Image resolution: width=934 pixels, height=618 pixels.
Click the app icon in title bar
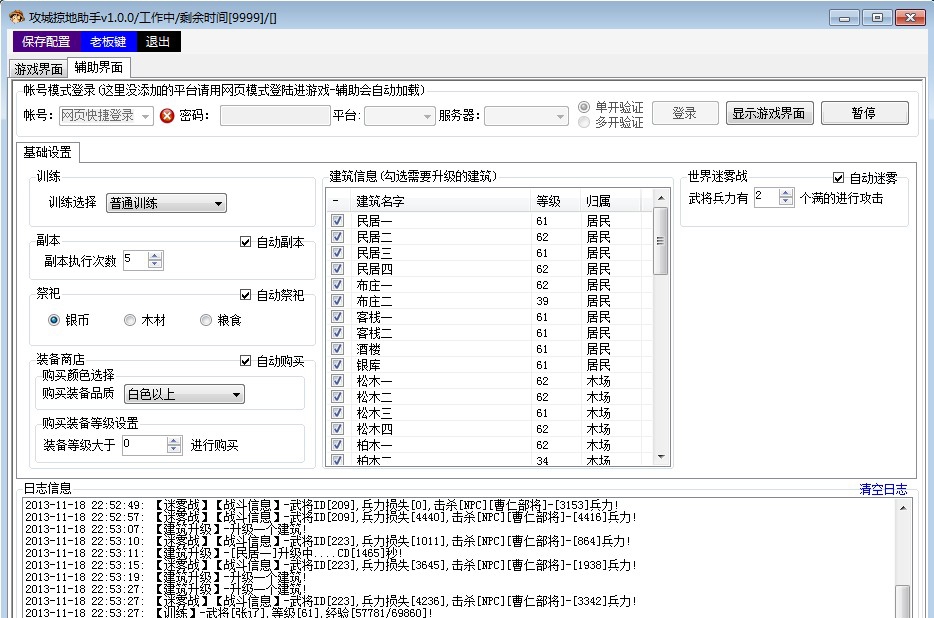16,17
